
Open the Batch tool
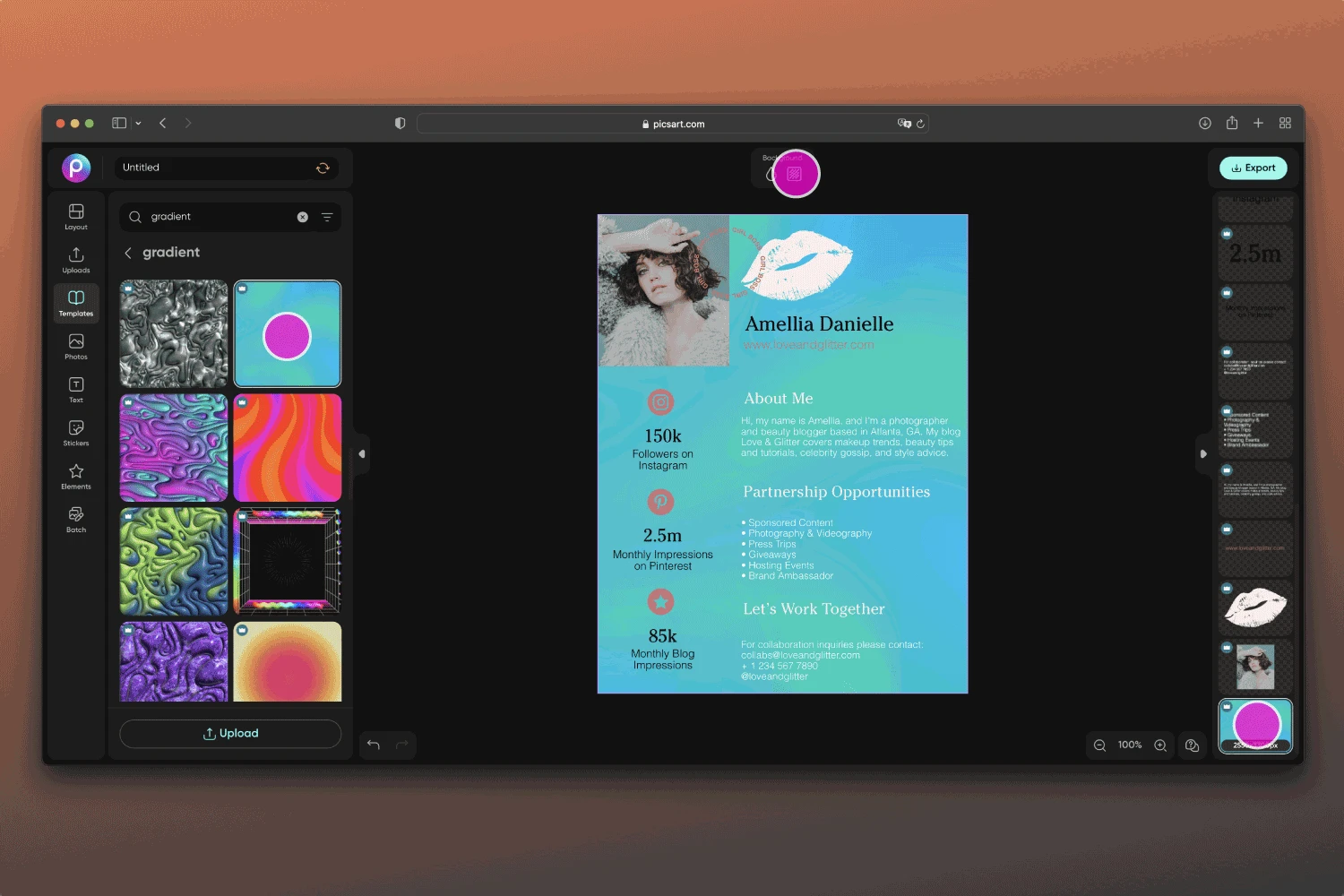click(x=75, y=517)
